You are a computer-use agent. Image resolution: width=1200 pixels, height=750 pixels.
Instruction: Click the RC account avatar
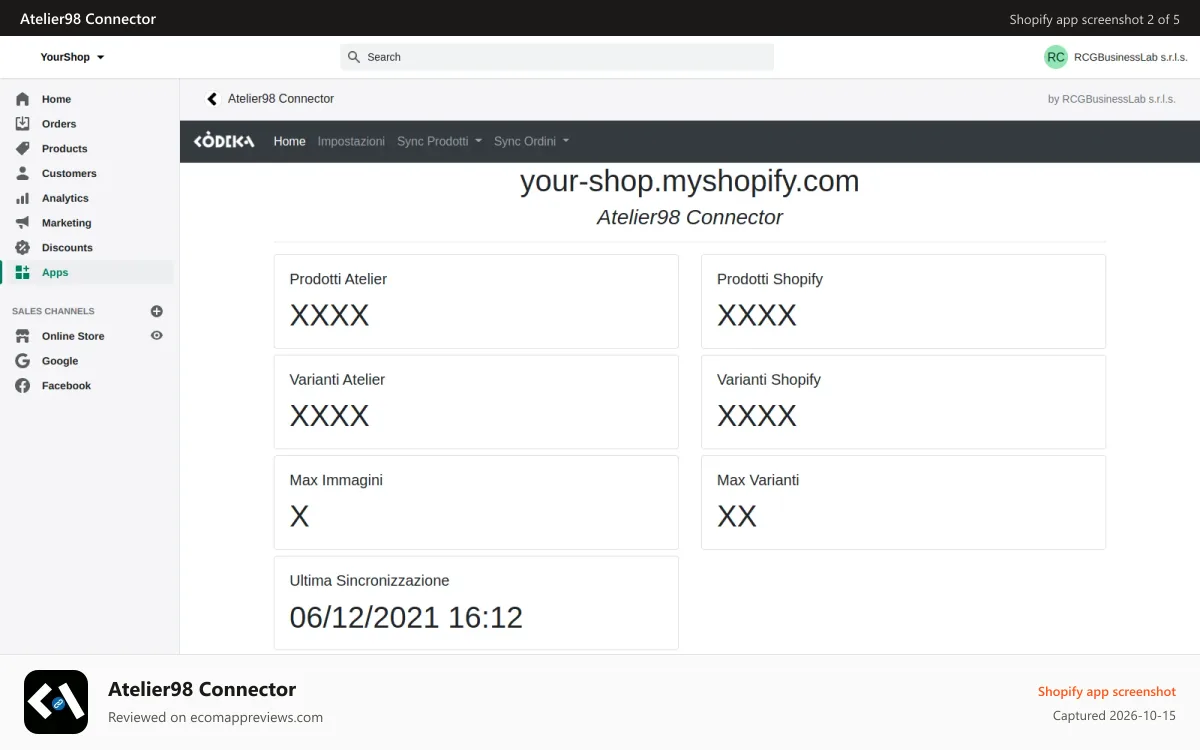click(1056, 57)
